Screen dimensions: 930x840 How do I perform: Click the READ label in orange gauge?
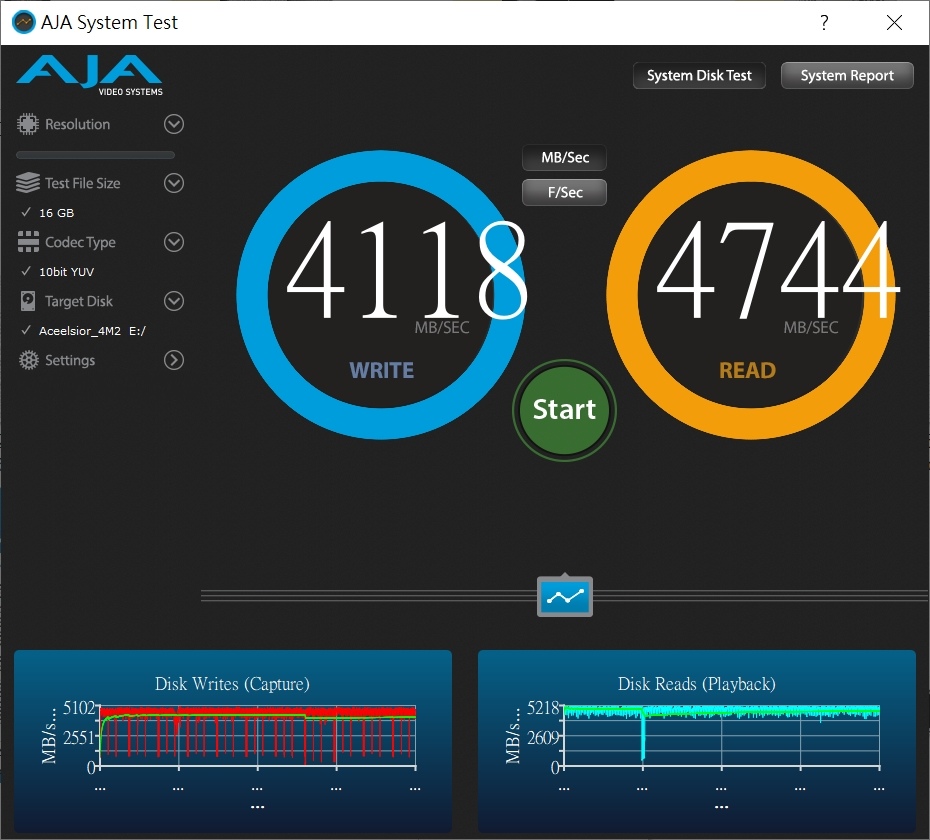(x=747, y=370)
